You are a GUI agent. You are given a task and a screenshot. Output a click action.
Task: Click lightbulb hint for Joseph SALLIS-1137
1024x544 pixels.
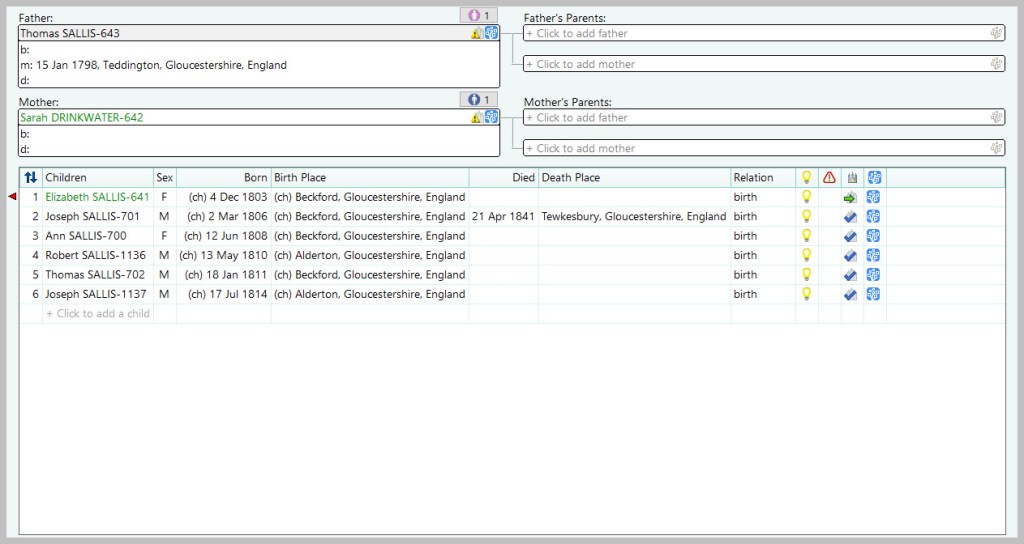point(806,294)
